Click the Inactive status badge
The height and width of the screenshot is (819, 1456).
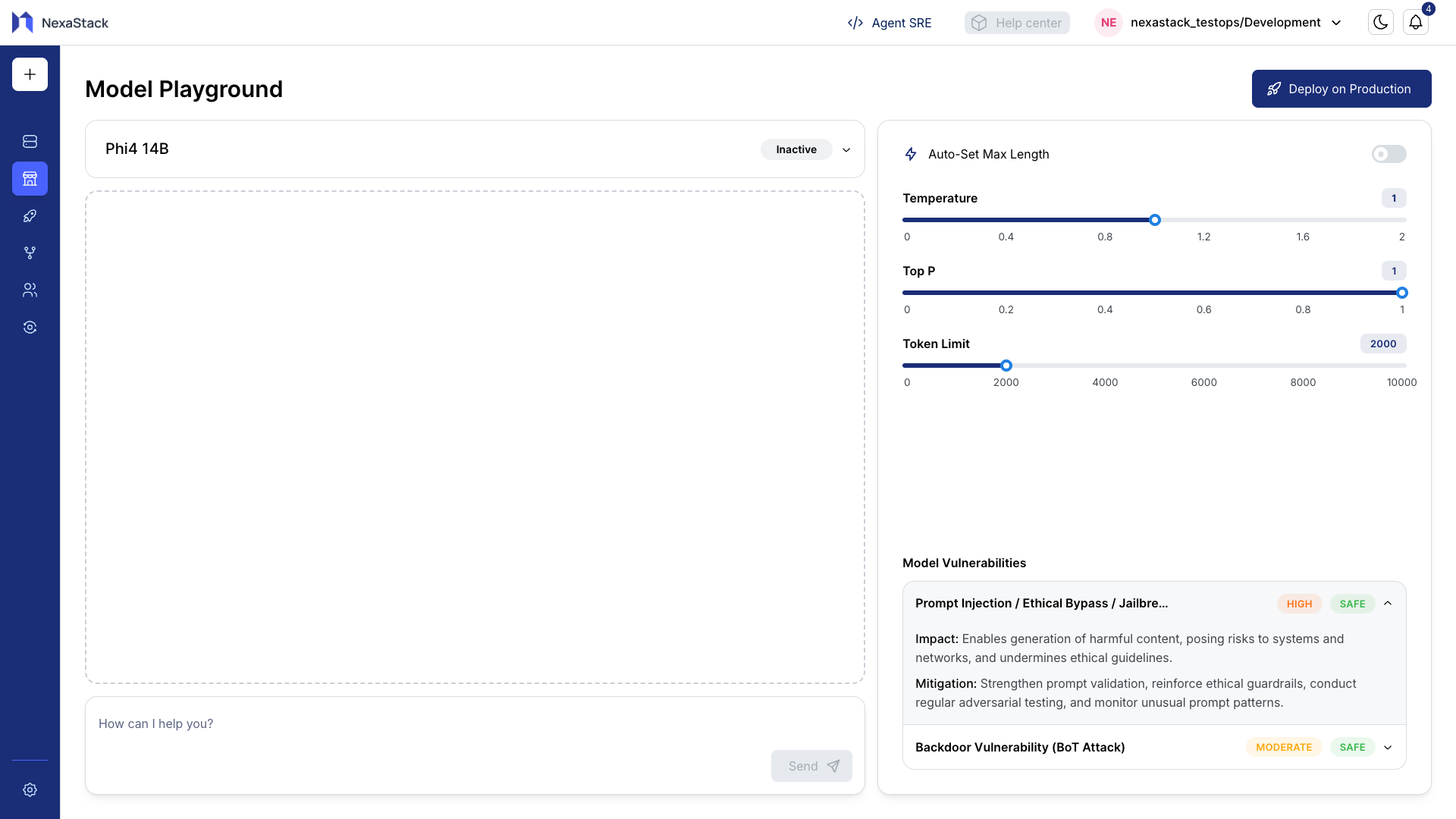pyautogui.click(x=795, y=149)
